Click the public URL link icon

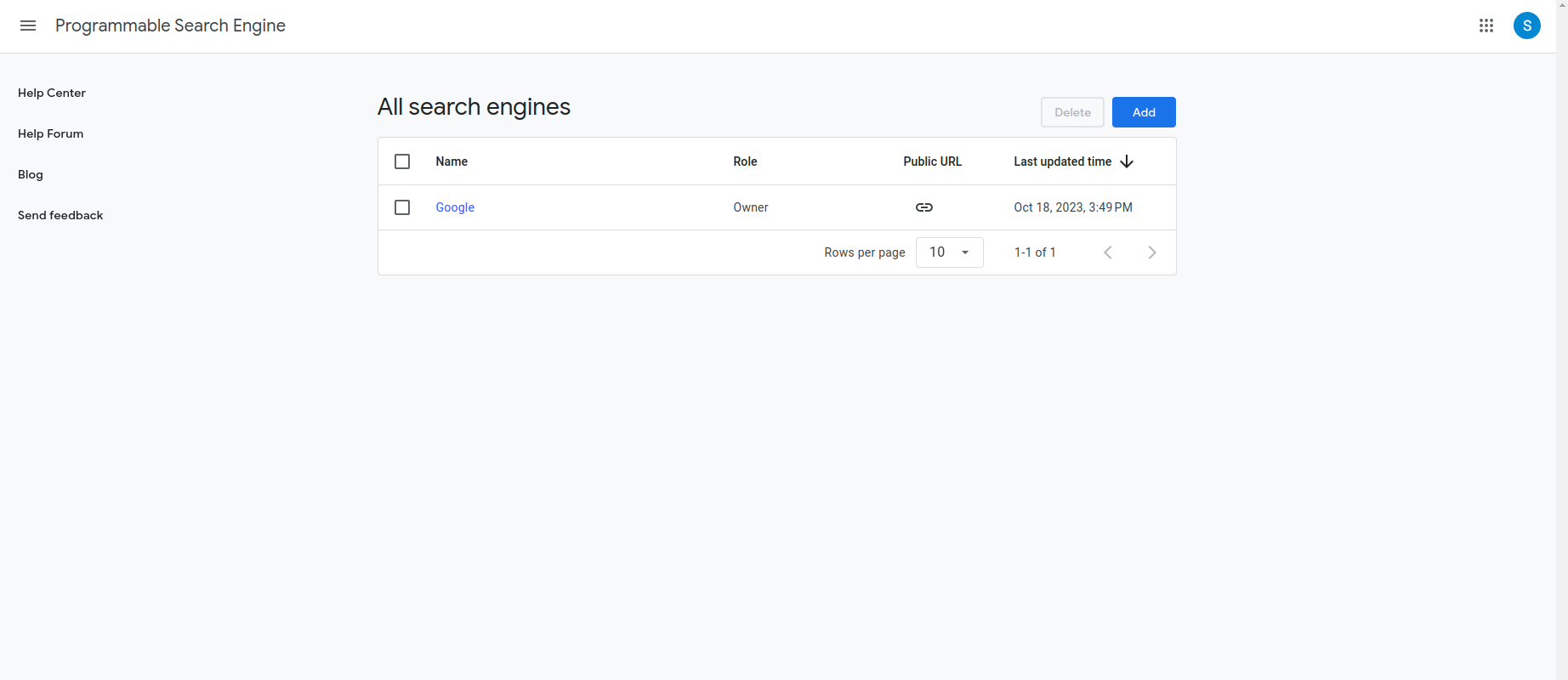point(924,207)
